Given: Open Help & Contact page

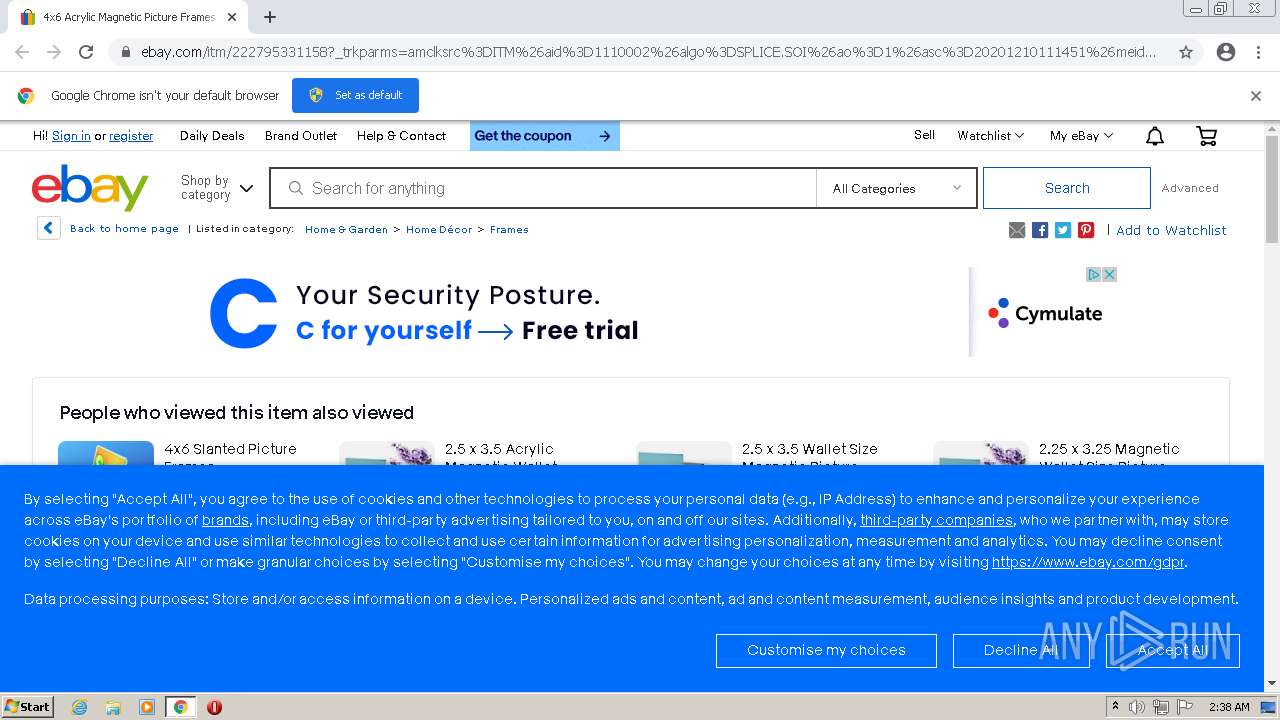Looking at the screenshot, I should 401,136.
